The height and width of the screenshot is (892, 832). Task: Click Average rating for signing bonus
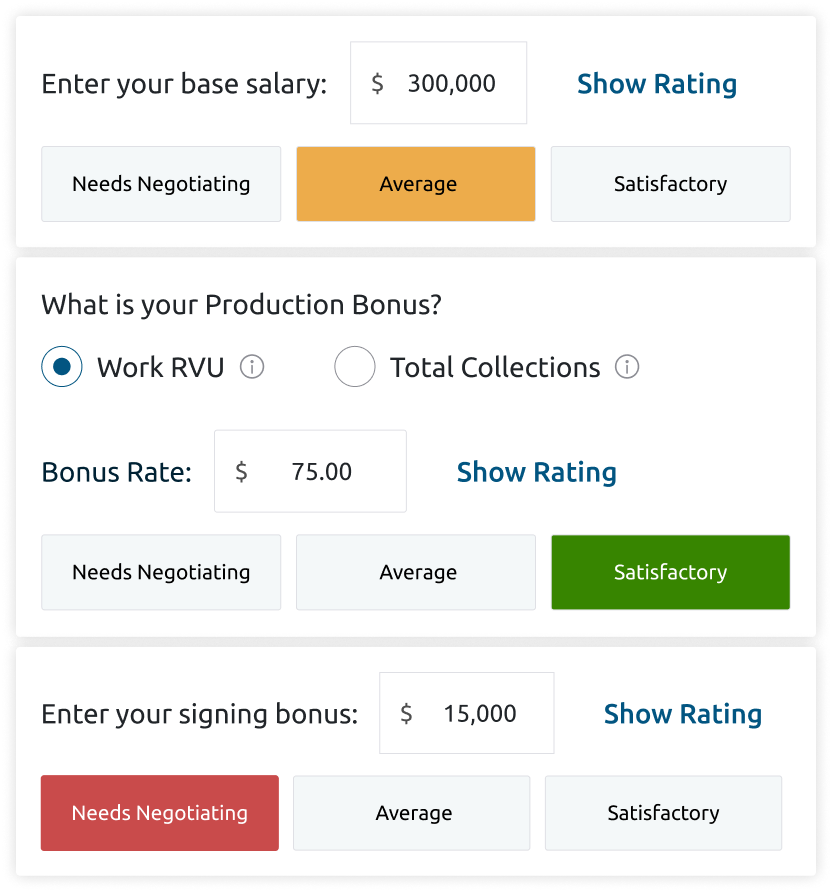click(411, 813)
